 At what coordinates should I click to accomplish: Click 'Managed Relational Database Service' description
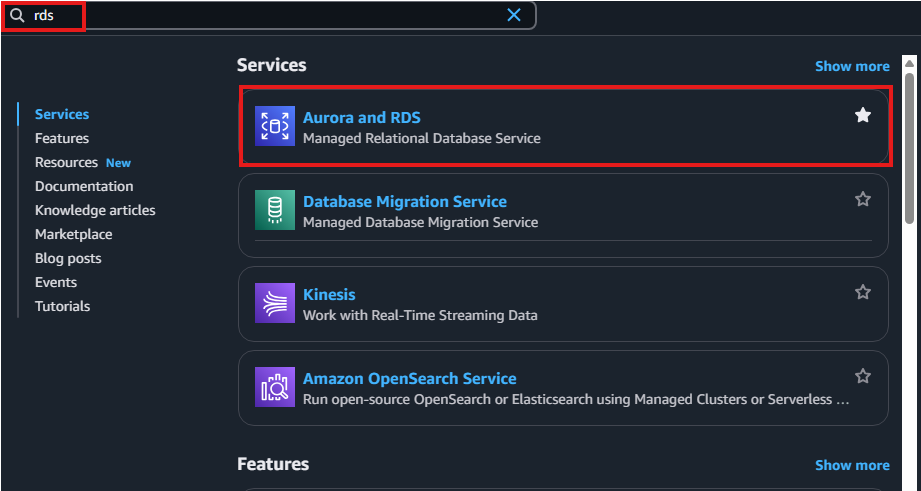click(422, 139)
